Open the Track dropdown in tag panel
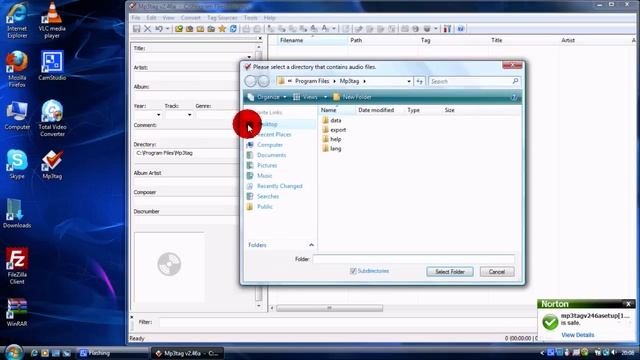Screen dimensions: 640x360 tap(189, 115)
